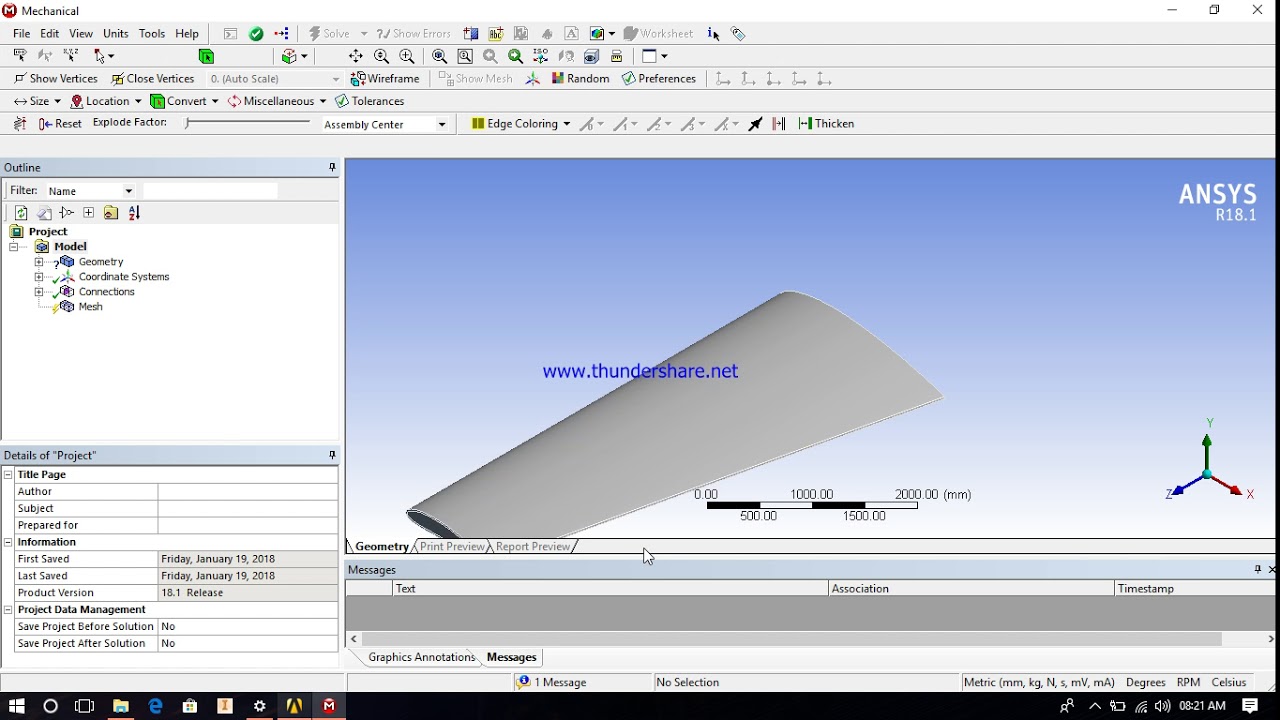Click Expand All plus icon in Outline toolbar
The width and height of the screenshot is (1280, 720).
(88, 212)
